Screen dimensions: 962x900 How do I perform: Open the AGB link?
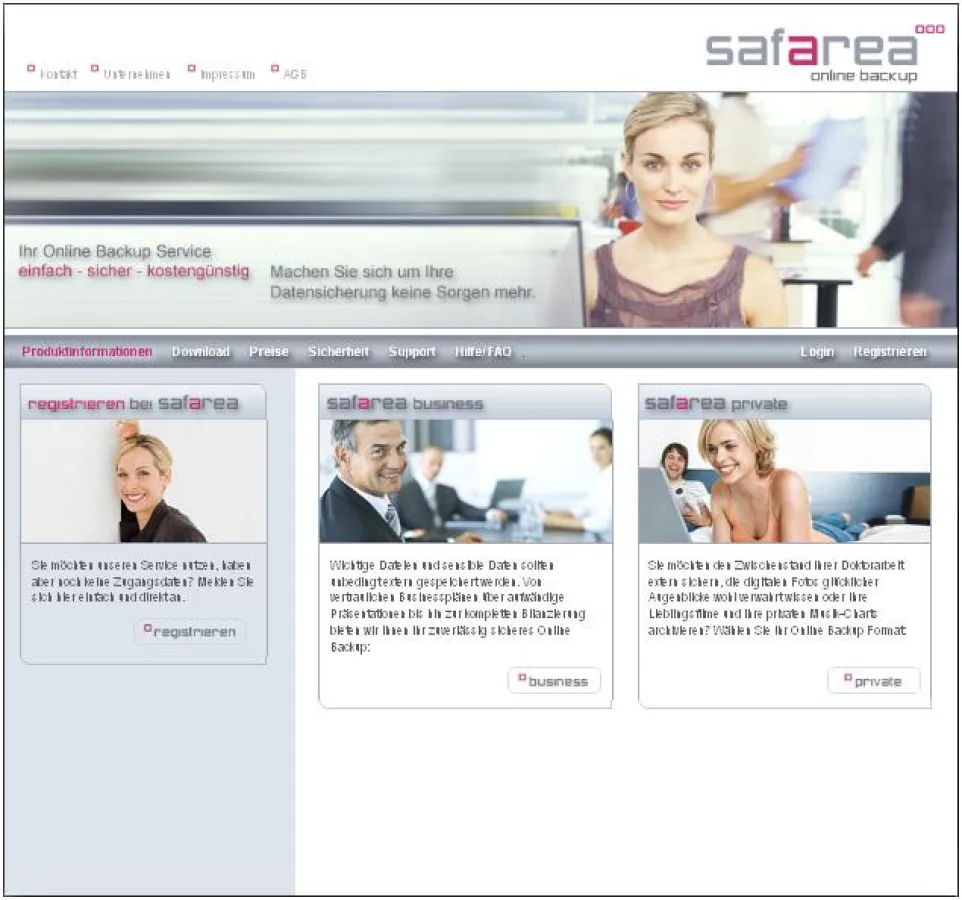click(x=295, y=73)
